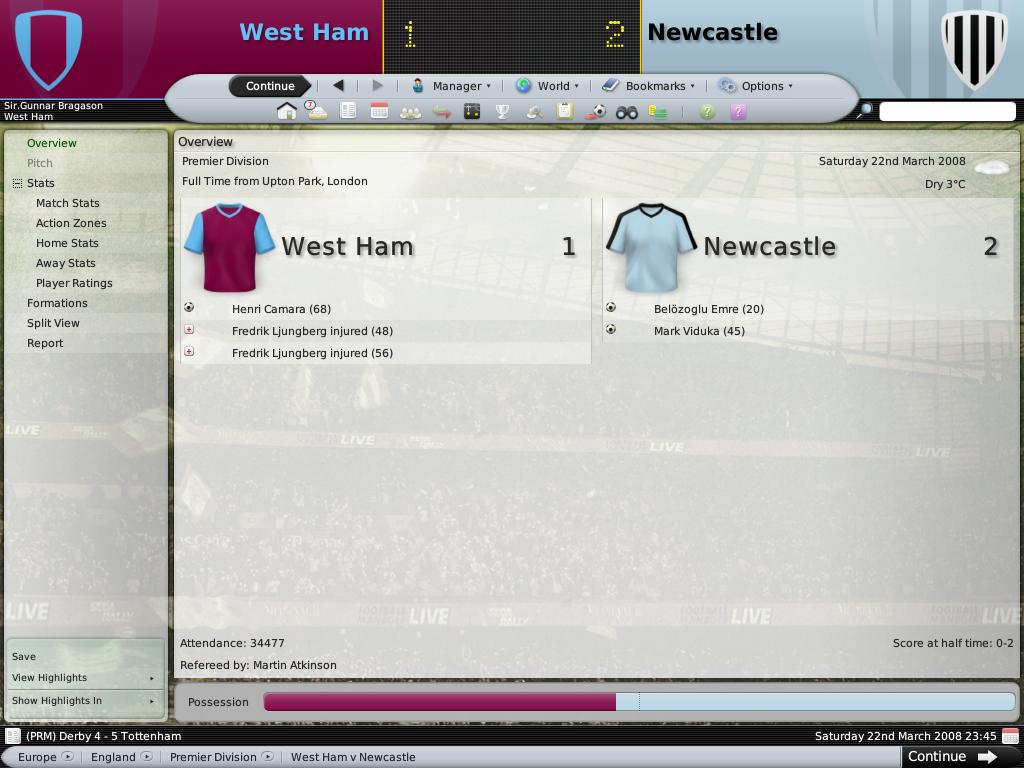Open the inbox with 7 messages
This screenshot has height=768, width=1024.
317,111
